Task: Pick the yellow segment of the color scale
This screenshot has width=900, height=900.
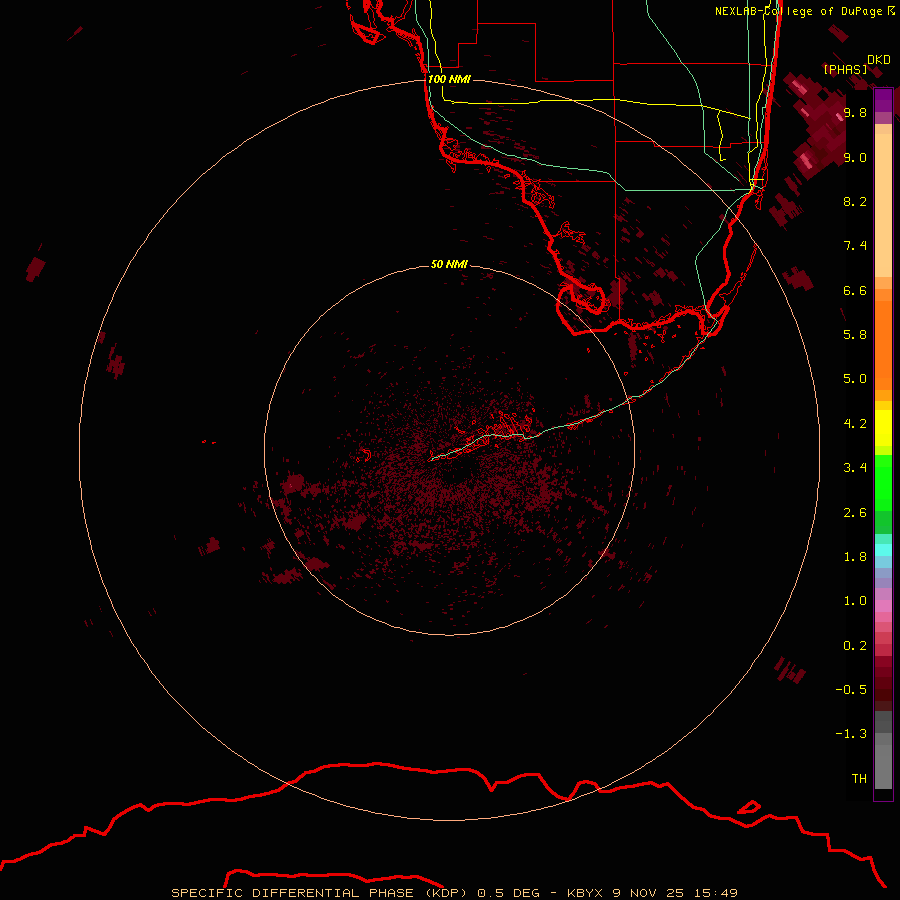Action: pyautogui.click(x=883, y=428)
